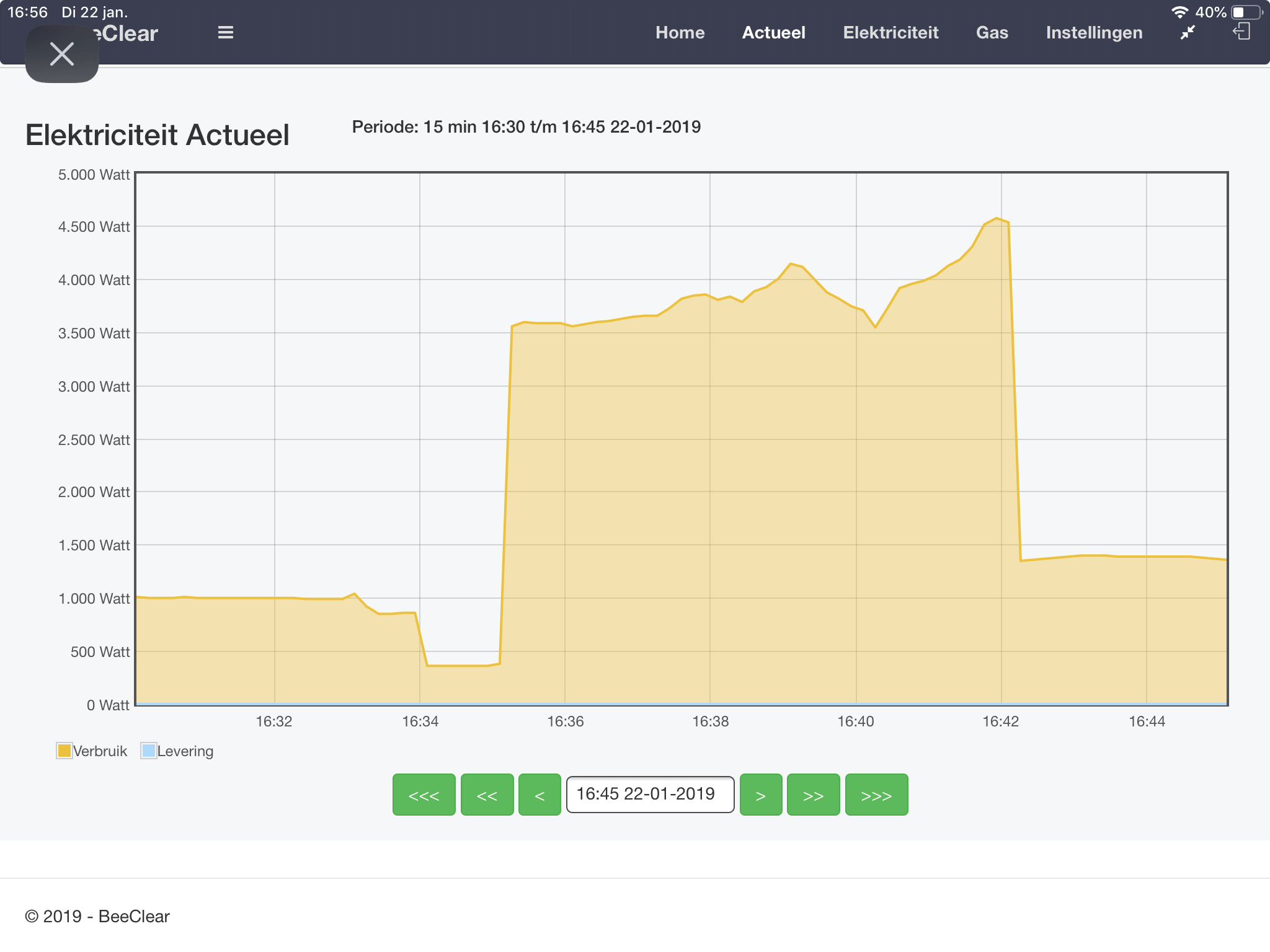Screen dimensions: 1270x952
Task: Go to Elektriciteit page
Action: point(890,32)
